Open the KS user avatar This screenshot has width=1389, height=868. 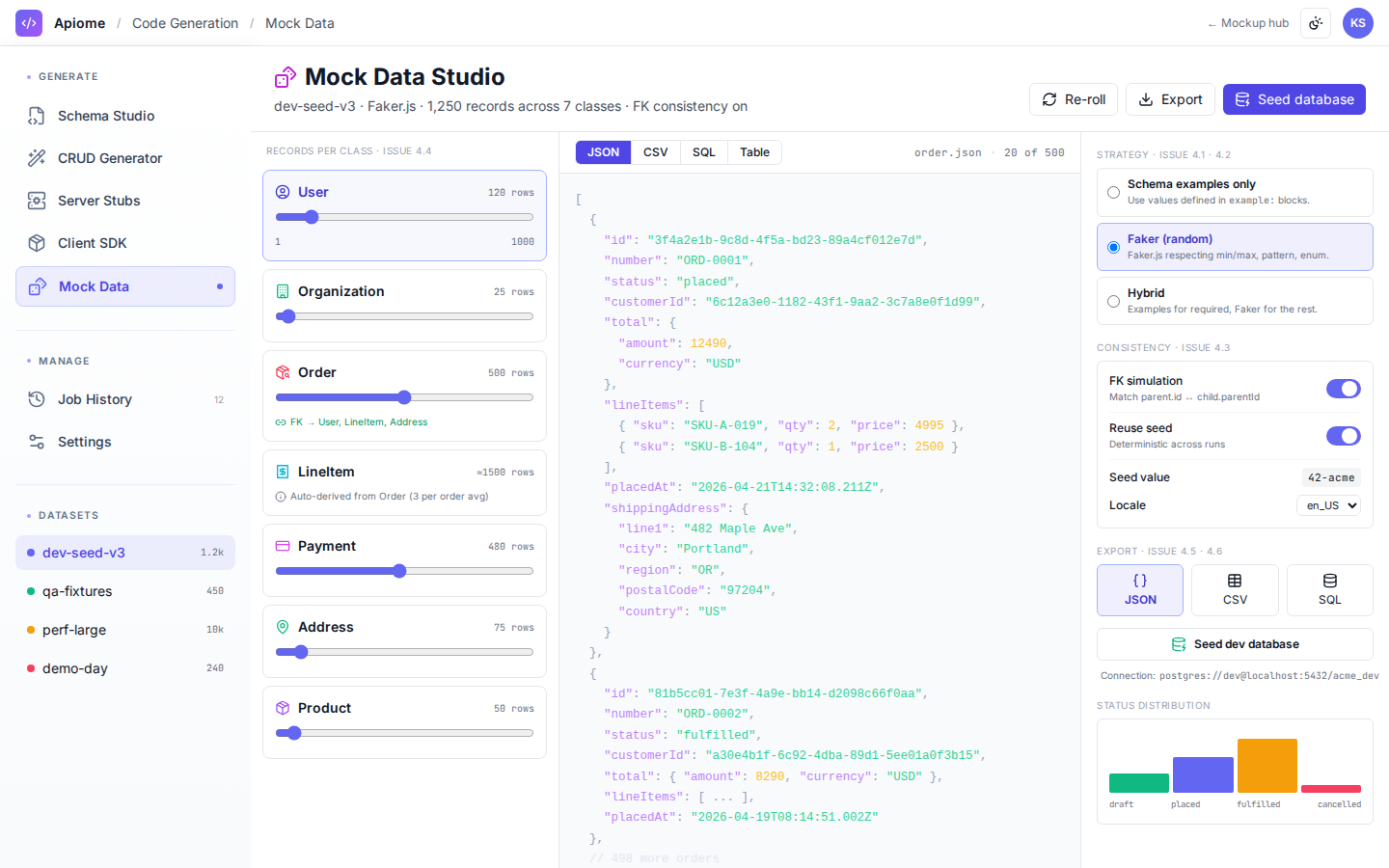coord(1358,23)
